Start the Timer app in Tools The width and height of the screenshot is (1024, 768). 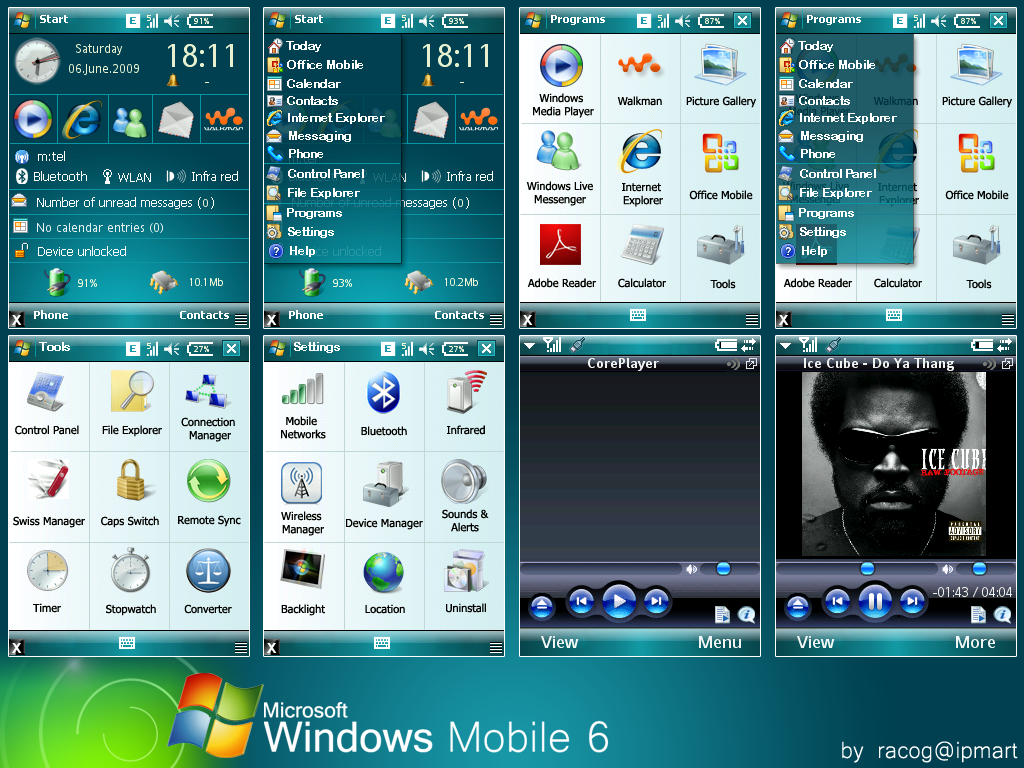(47, 581)
